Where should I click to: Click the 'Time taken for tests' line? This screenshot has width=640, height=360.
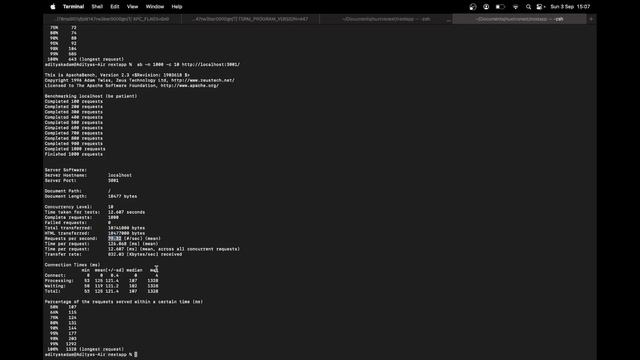[x=95, y=212]
